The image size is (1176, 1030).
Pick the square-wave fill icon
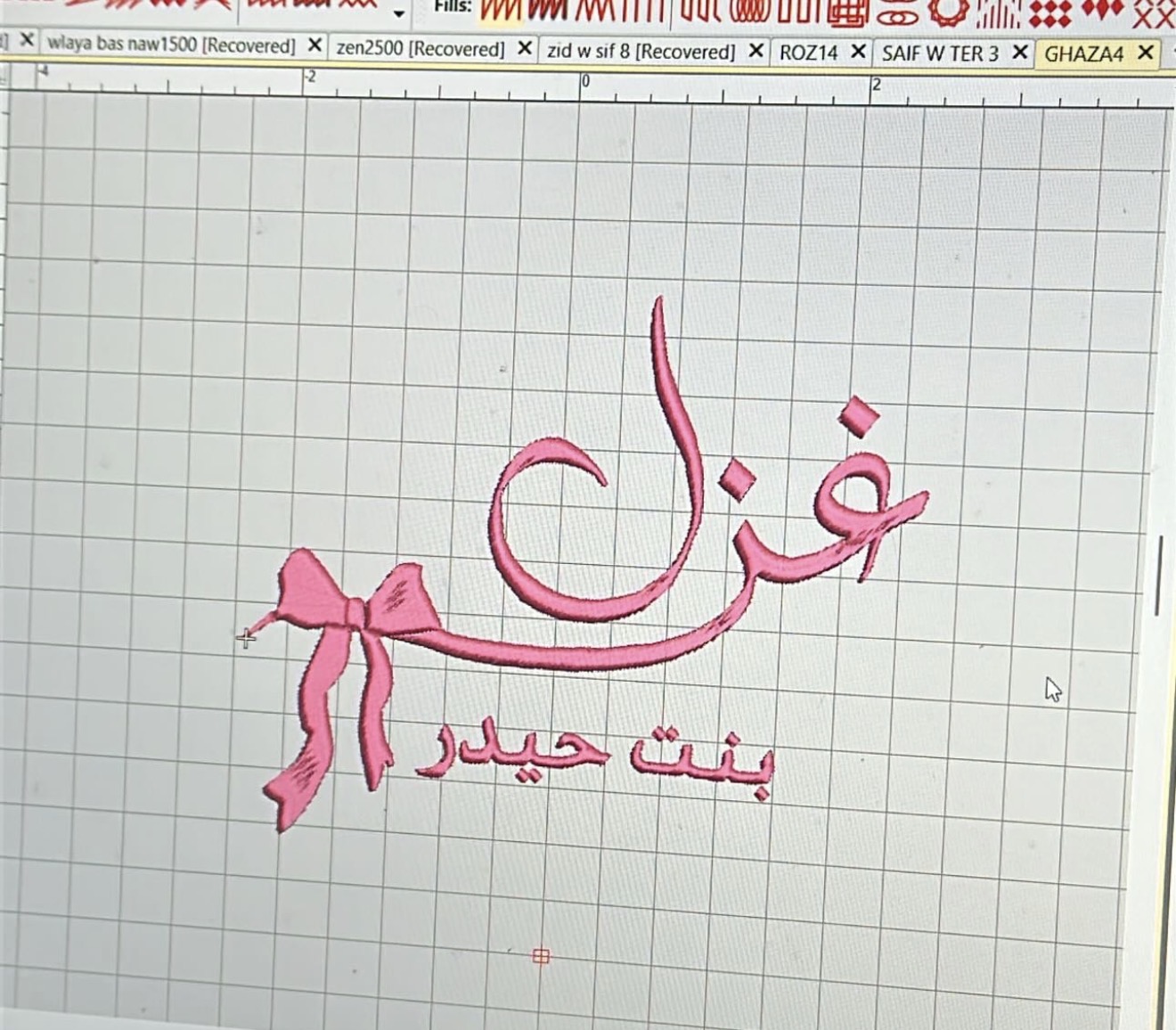click(801, 12)
